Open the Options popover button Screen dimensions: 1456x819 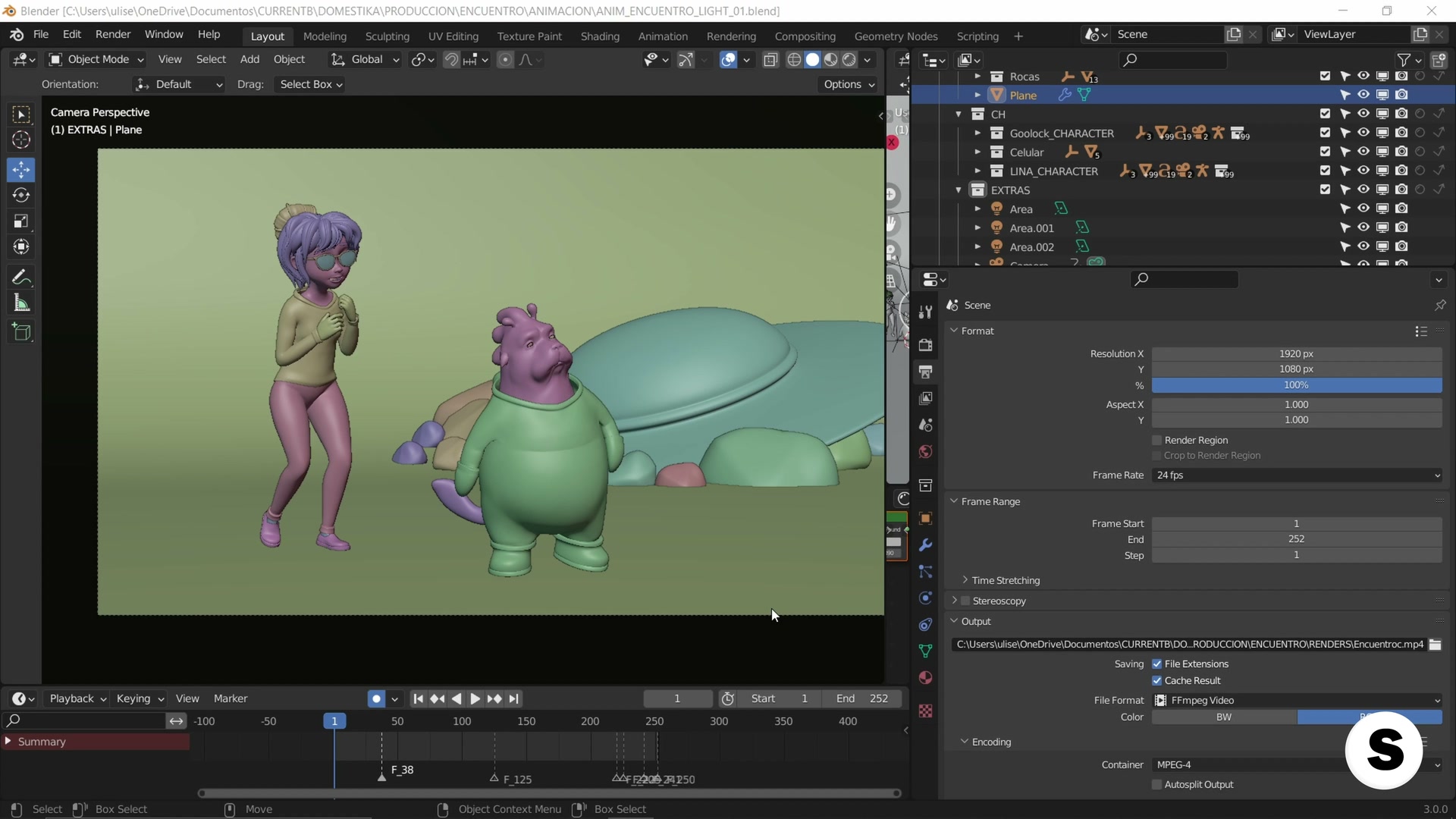coord(849,84)
